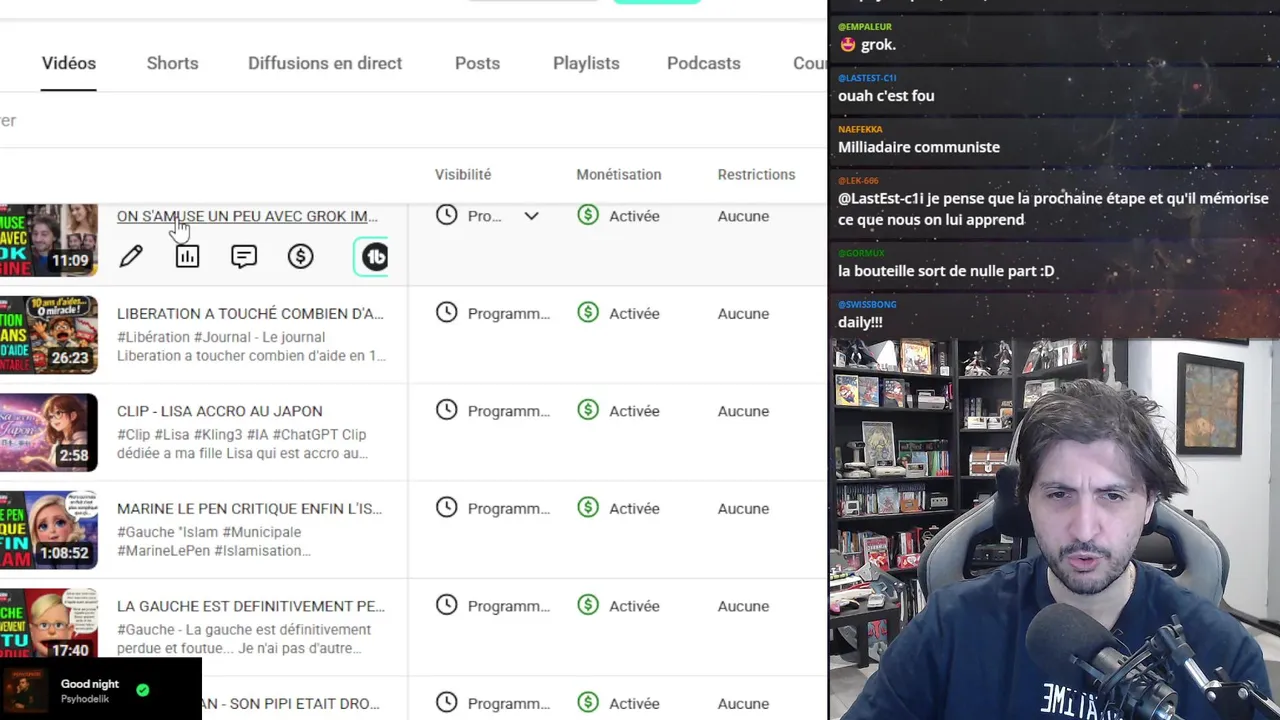The width and height of the screenshot is (1280, 720).
Task: Click green monetization icon in La Gauche row
Action: 588,605
